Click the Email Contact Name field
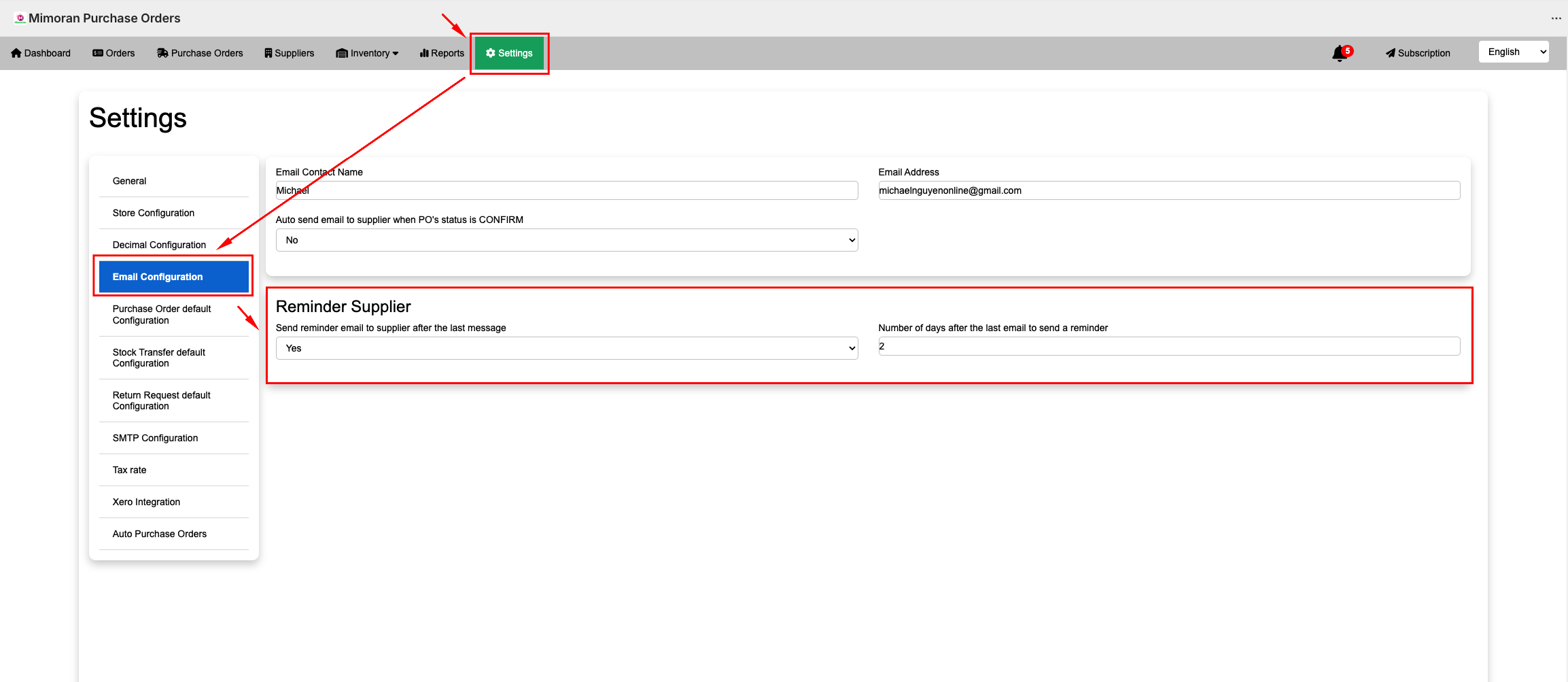Screen dimensions: 1568x682 [x=566, y=190]
